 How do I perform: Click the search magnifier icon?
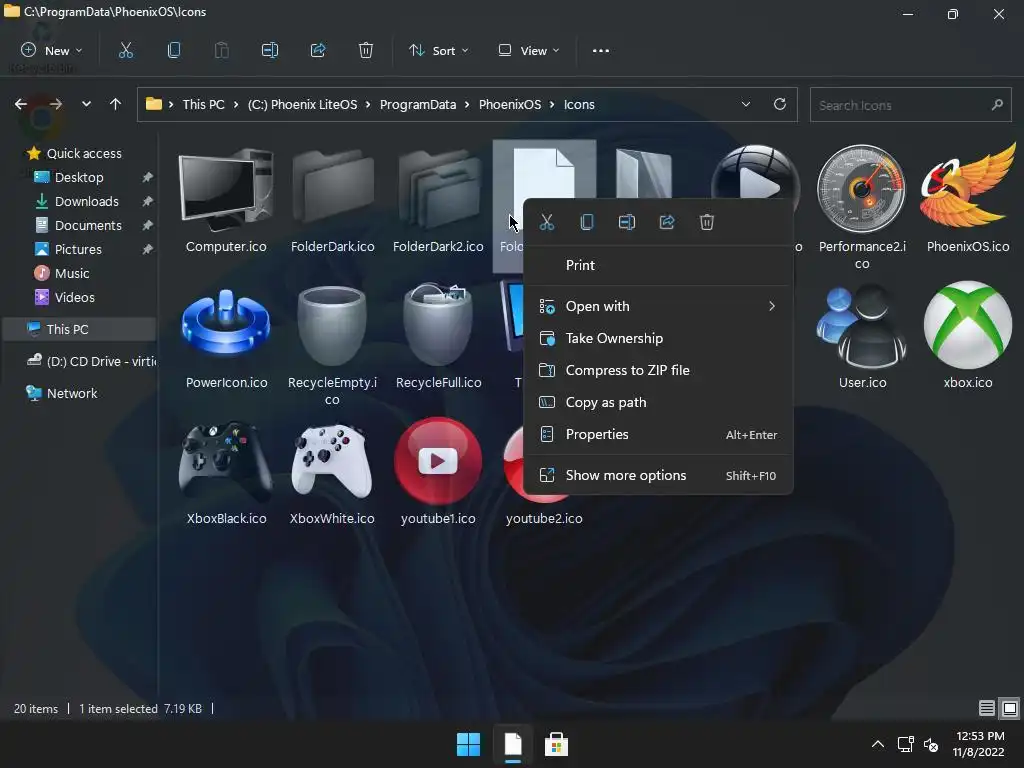pos(997,104)
